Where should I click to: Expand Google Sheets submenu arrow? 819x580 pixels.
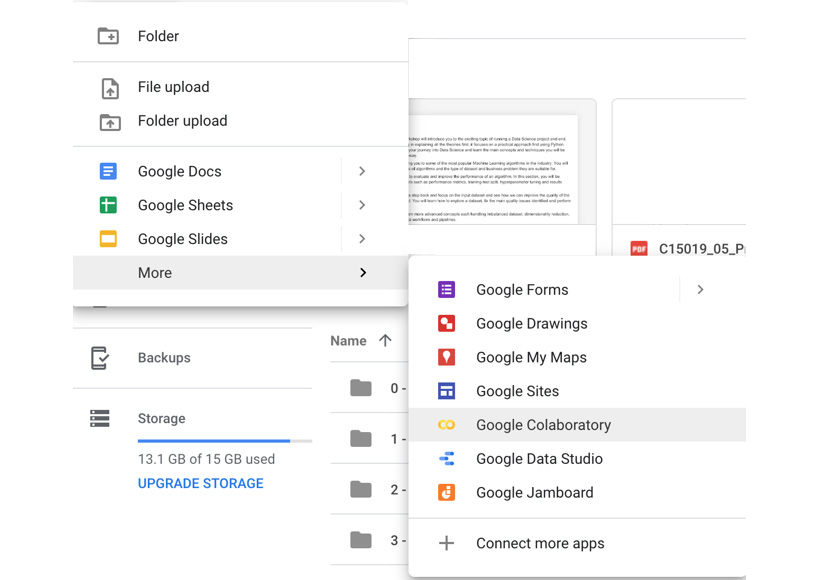362,205
